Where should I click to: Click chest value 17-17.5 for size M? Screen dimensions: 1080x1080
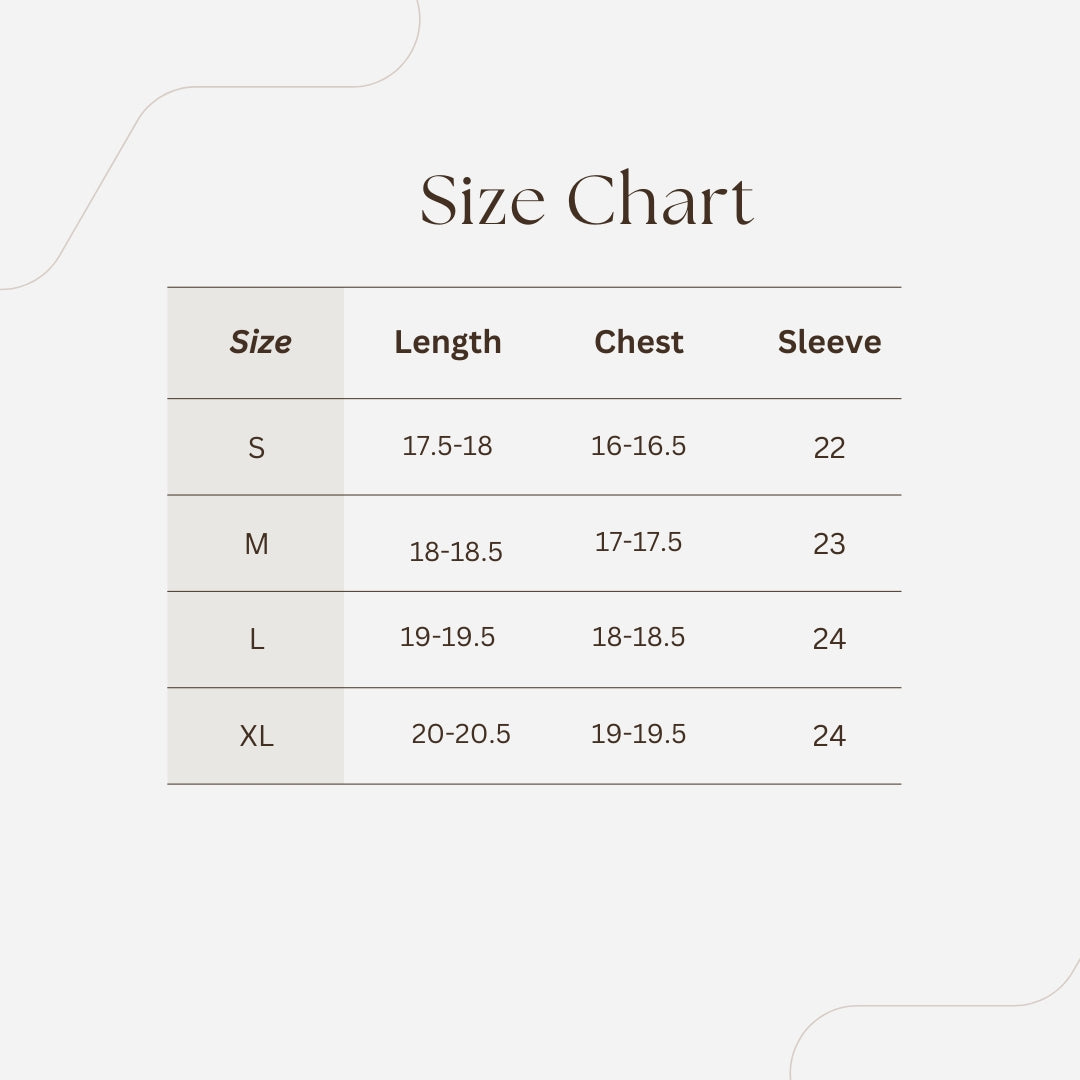tap(638, 542)
